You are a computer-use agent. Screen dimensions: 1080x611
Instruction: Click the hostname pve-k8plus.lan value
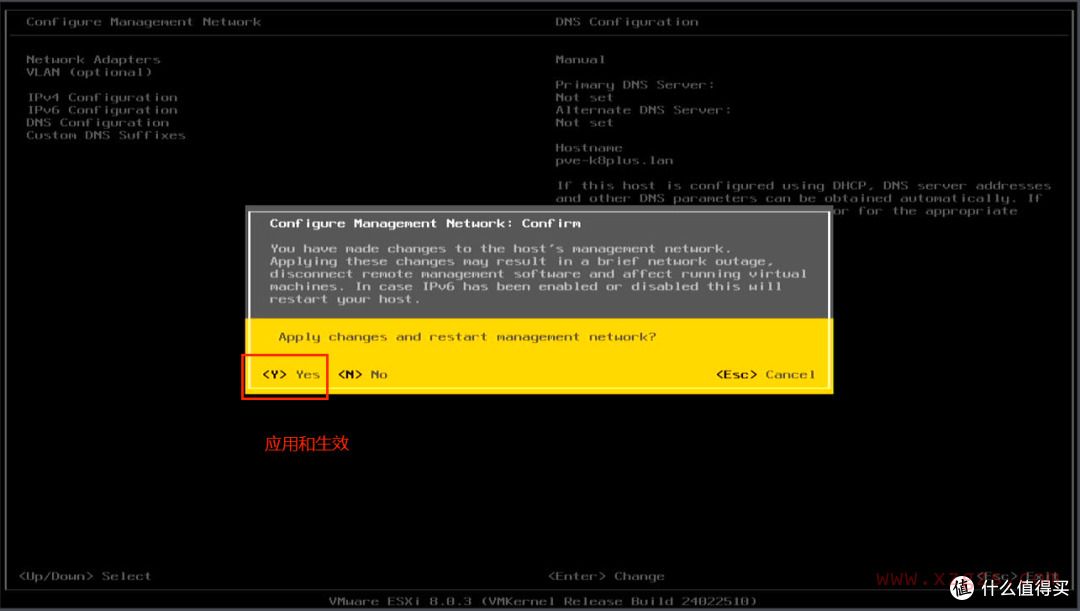coord(614,159)
